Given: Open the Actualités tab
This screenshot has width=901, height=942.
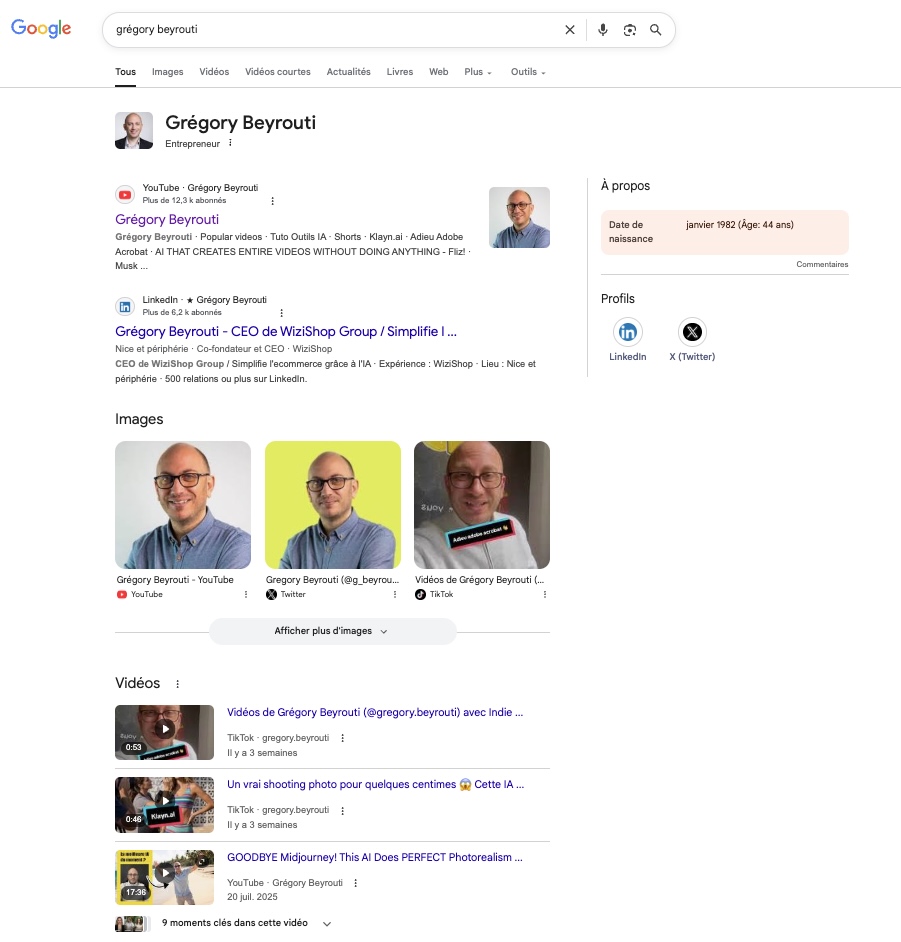Looking at the screenshot, I should tap(348, 71).
